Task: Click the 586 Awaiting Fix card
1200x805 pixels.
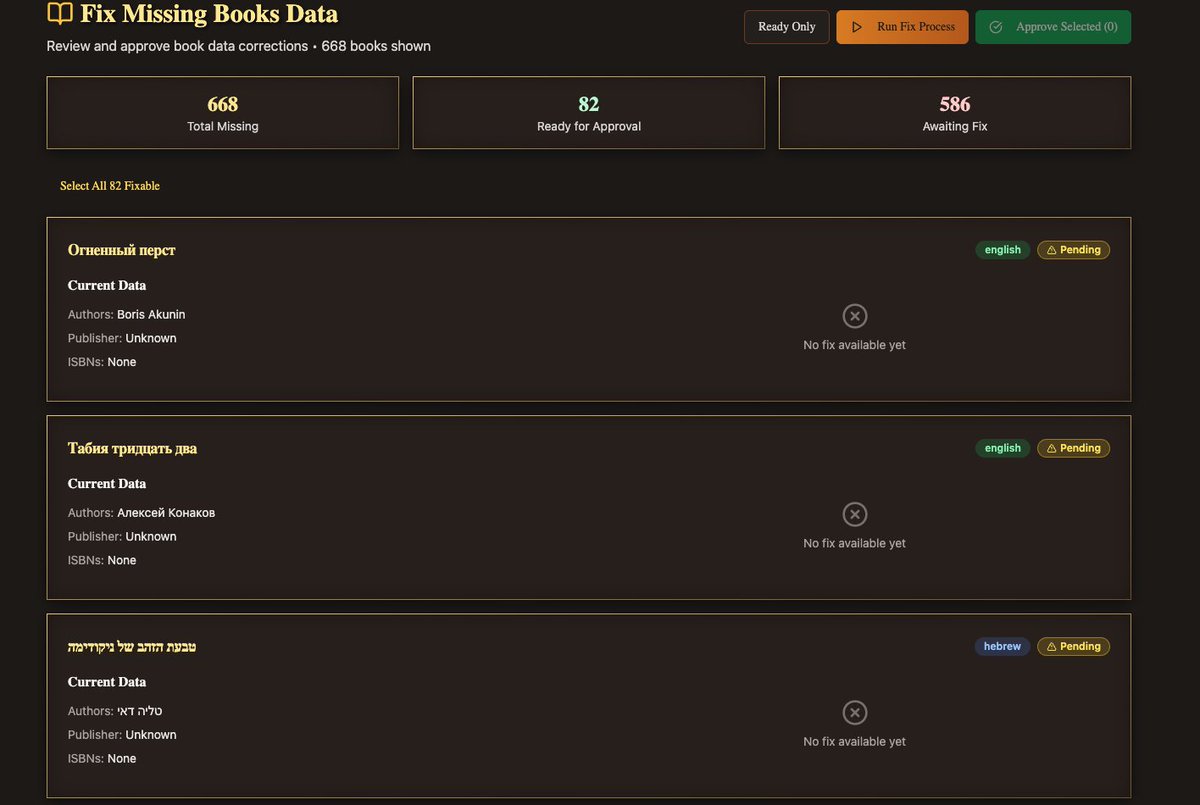Action: [955, 113]
